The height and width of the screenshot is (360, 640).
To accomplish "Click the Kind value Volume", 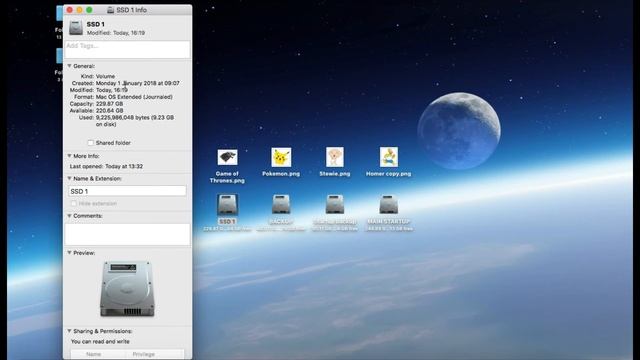I will (105, 76).
